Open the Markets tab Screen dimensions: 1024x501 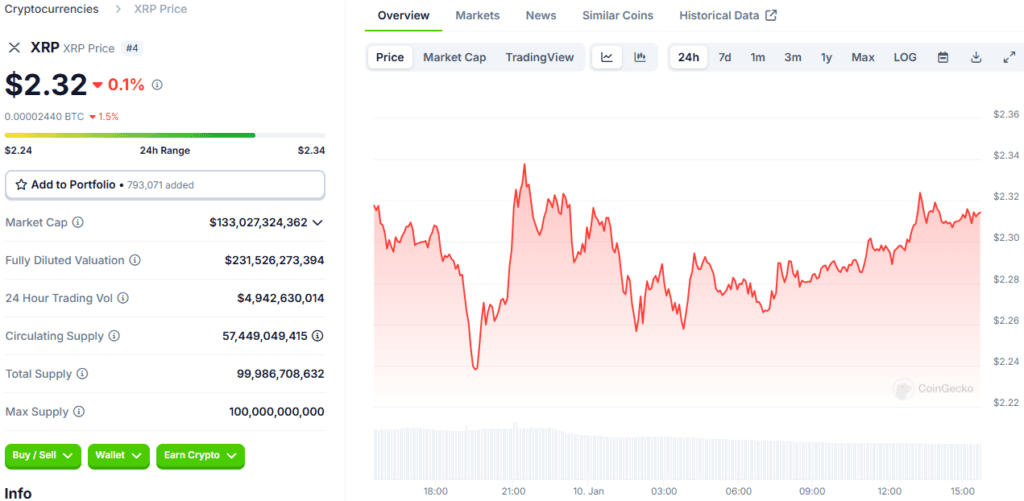(x=477, y=15)
